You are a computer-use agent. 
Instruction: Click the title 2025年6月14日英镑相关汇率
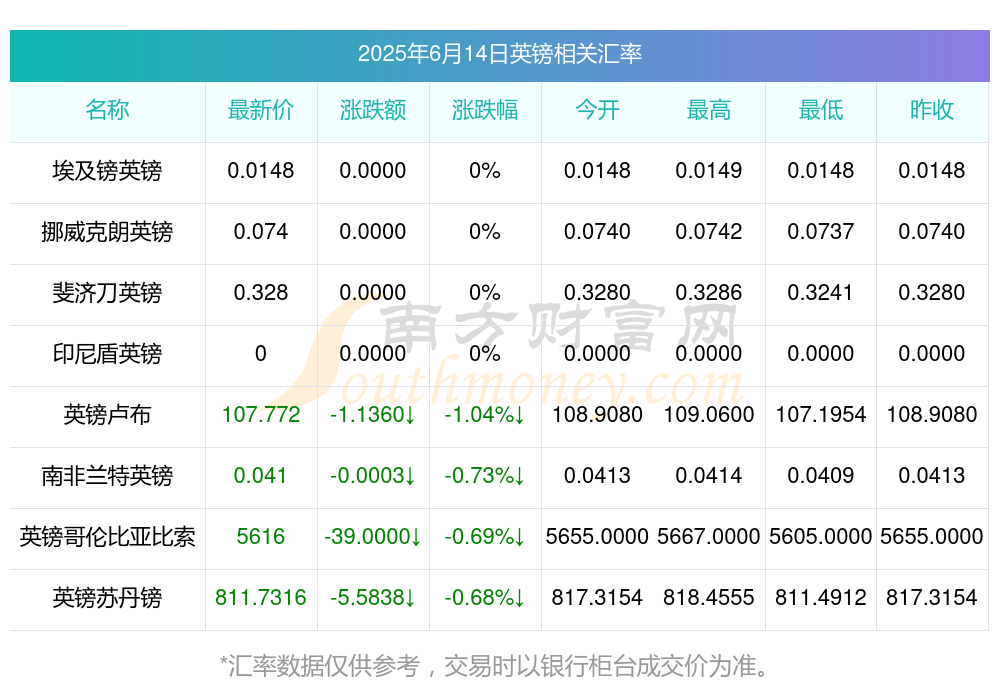click(x=499, y=54)
